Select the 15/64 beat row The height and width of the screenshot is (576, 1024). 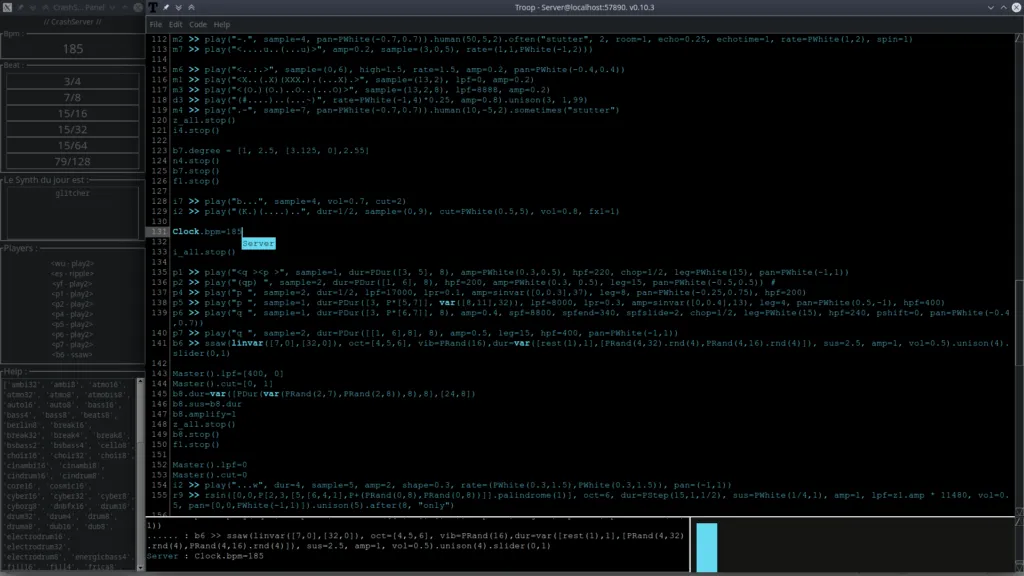pos(72,146)
